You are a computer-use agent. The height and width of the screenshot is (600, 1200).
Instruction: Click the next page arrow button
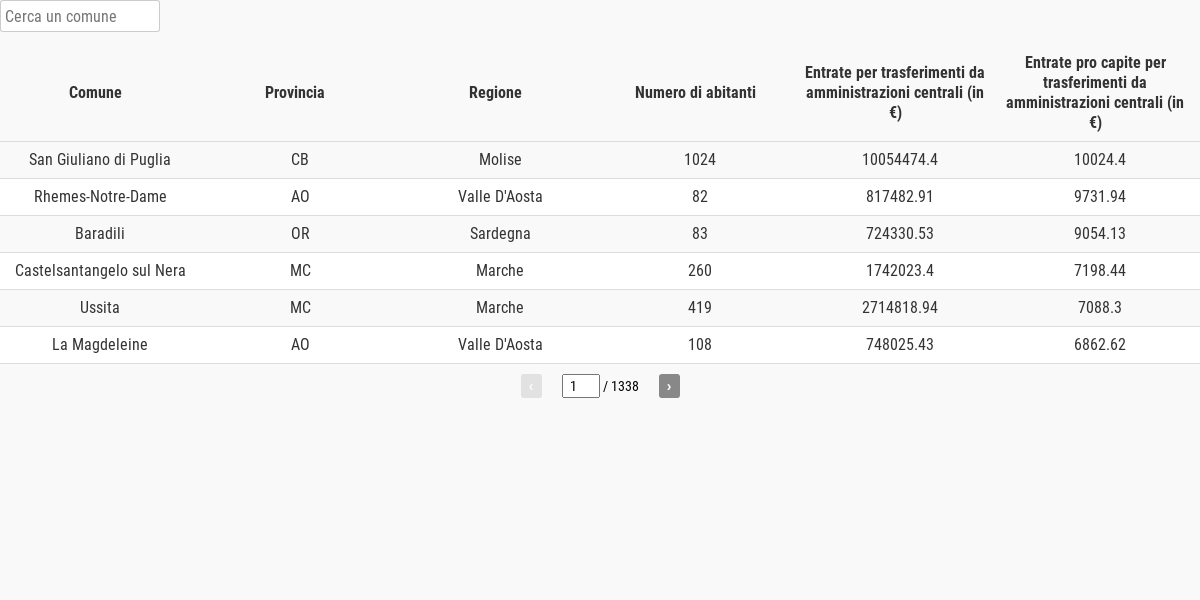[x=669, y=386]
